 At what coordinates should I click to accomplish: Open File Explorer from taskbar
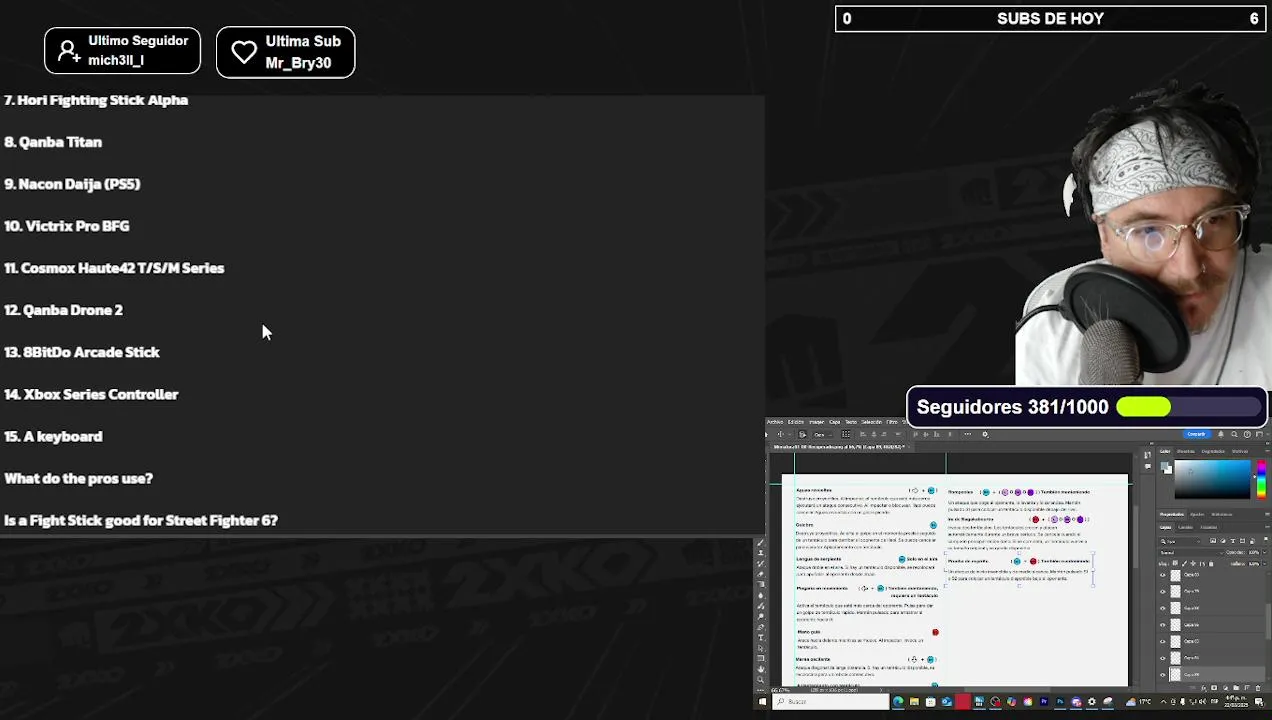tap(914, 701)
